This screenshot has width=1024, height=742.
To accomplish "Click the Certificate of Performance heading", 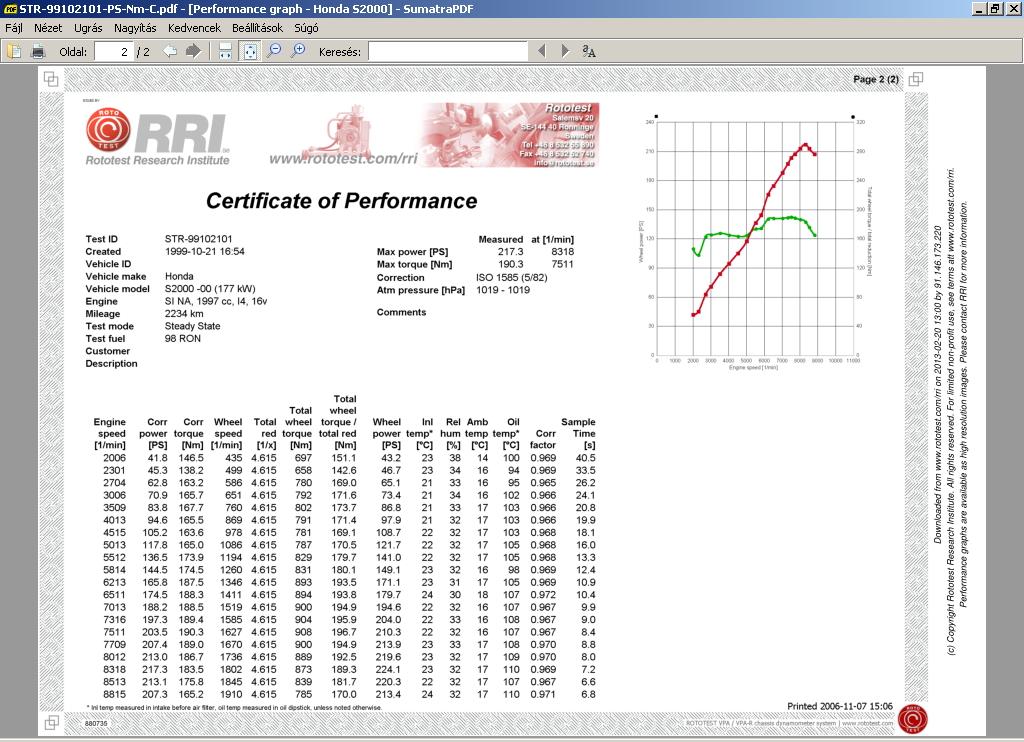I will pyautogui.click(x=342, y=201).
